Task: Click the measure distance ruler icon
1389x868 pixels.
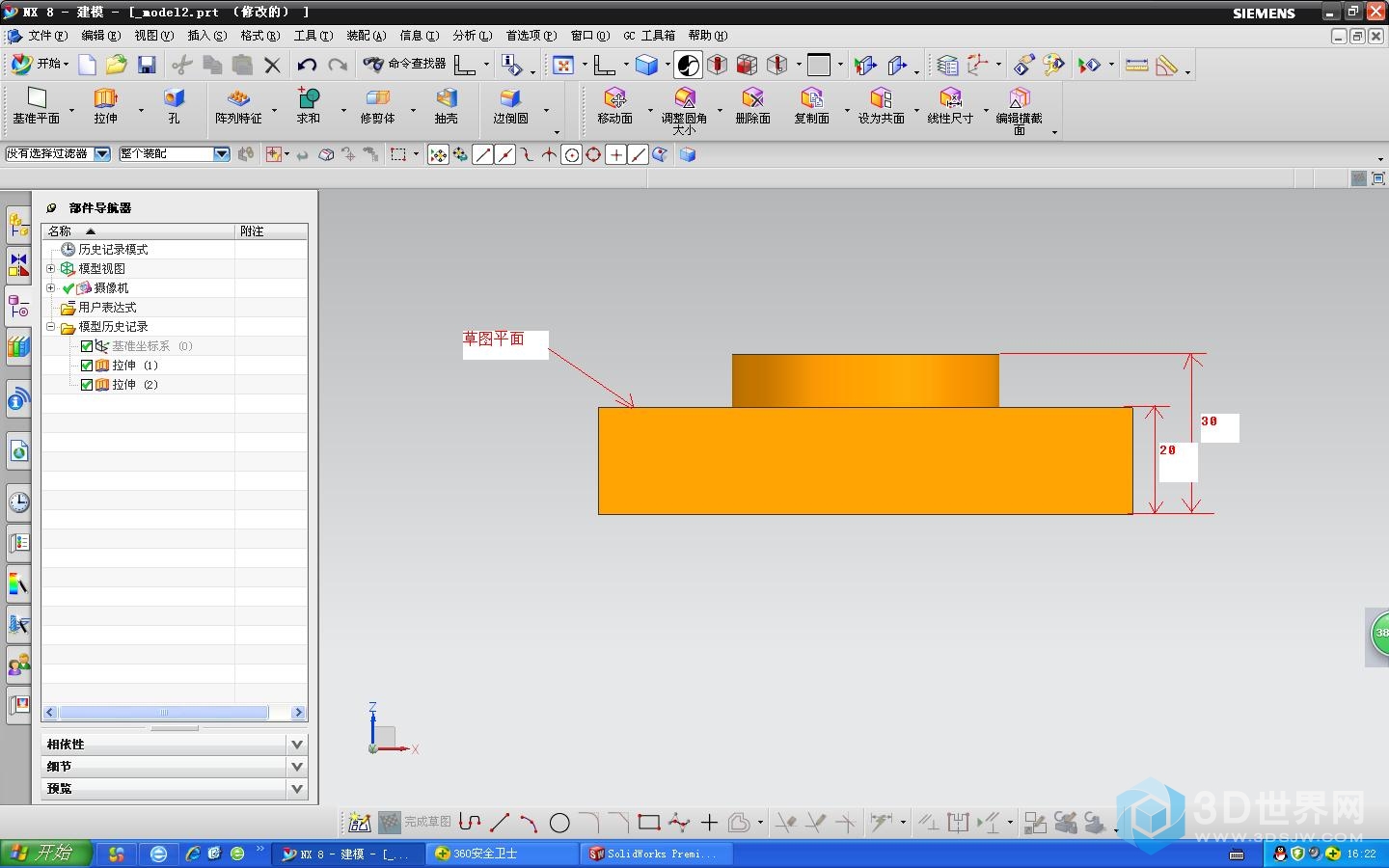Action: click(x=1136, y=65)
